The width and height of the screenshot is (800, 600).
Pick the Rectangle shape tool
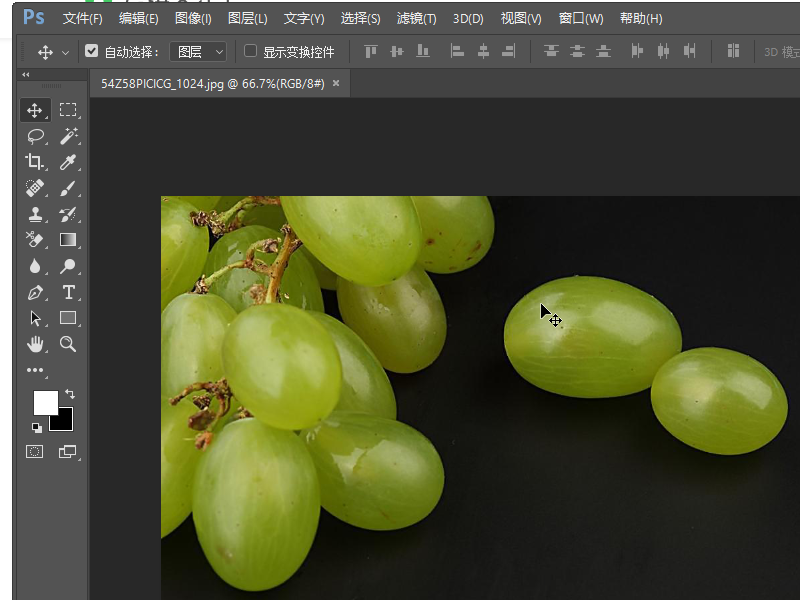coord(68,318)
